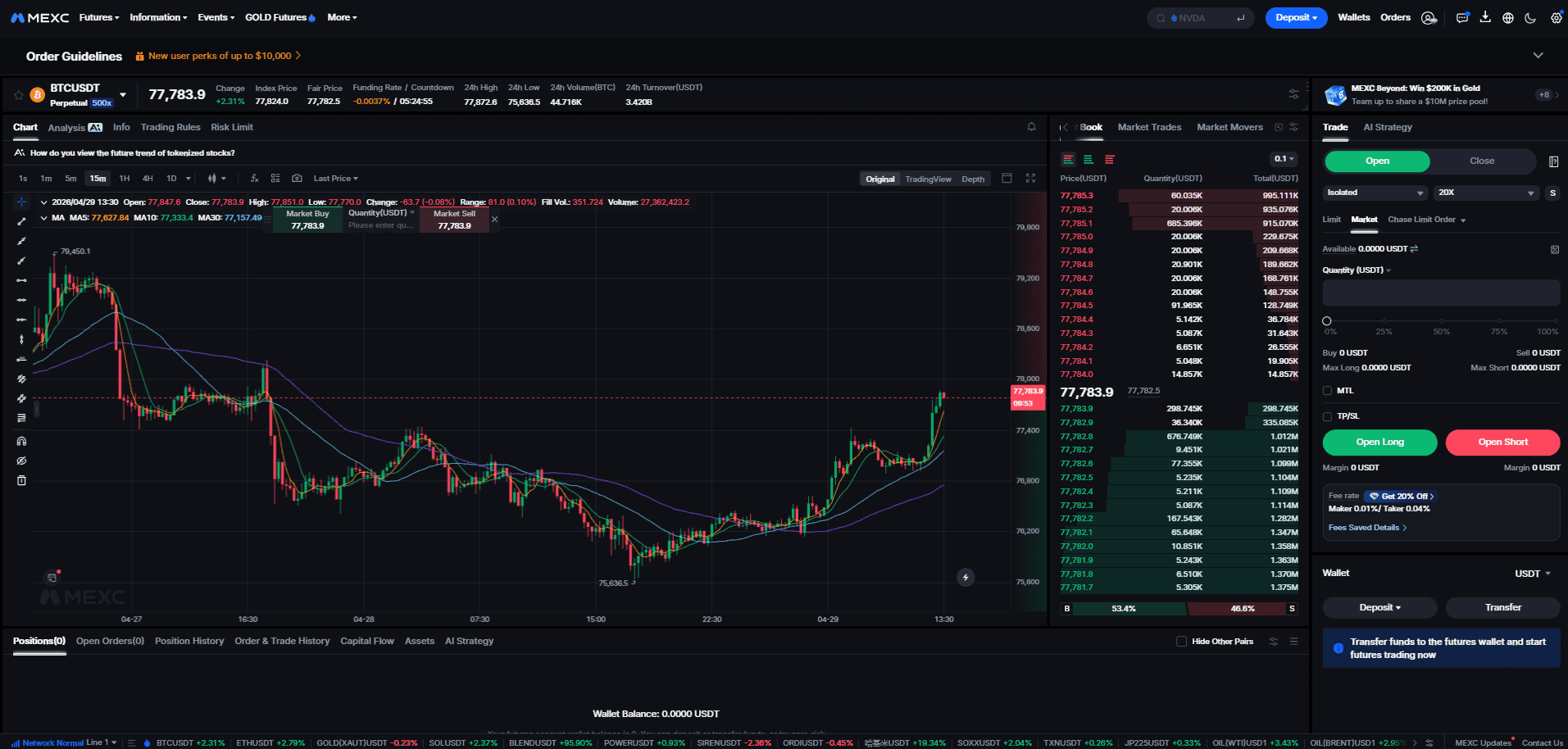Image resolution: width=1568 pixels, height=749 pixels.
Task: Click the lightning quick-order icon on chart
Action: coord(966,577)
